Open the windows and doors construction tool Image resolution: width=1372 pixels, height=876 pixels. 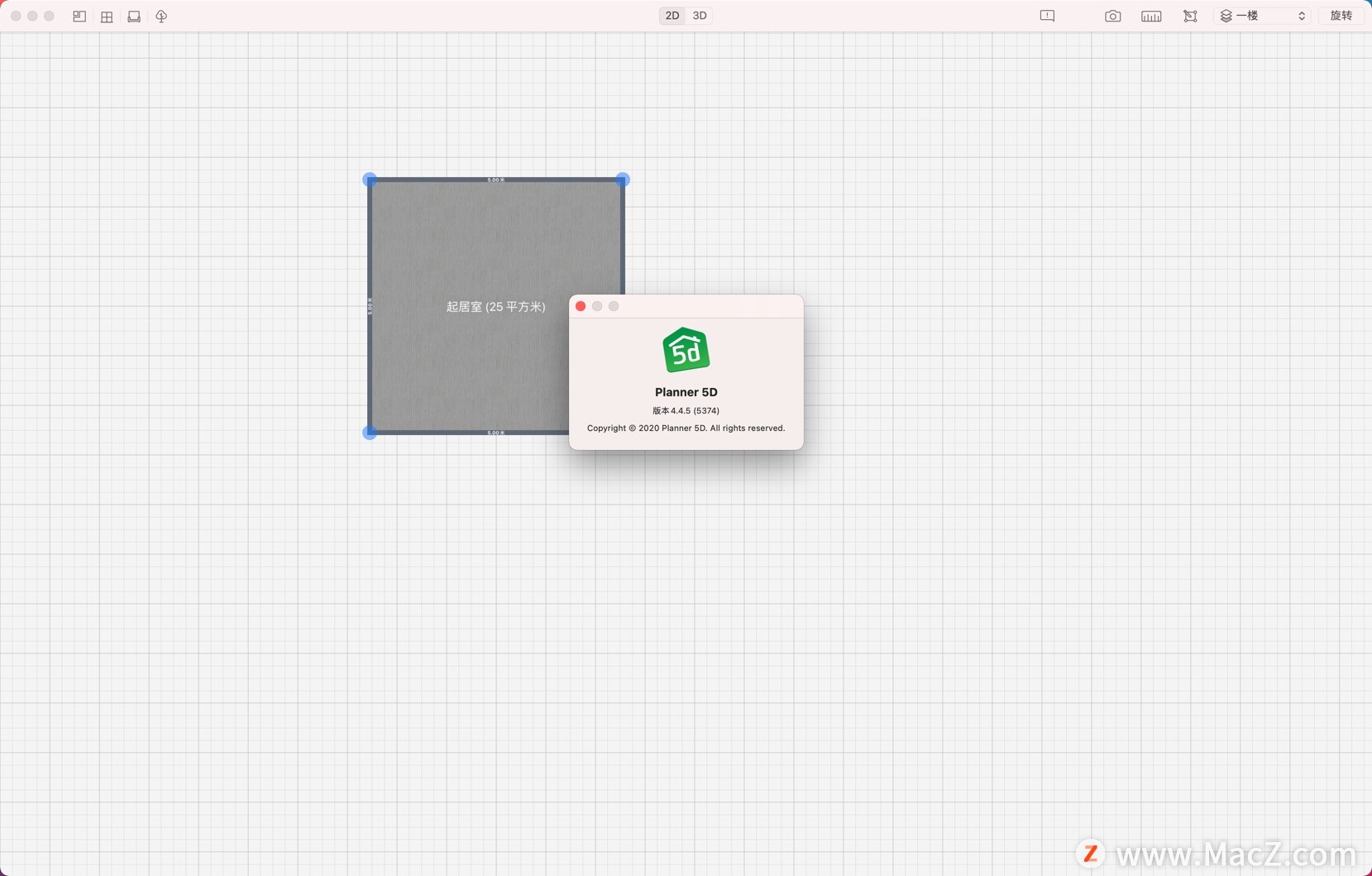pyautogui.click(x=107, y=16)
